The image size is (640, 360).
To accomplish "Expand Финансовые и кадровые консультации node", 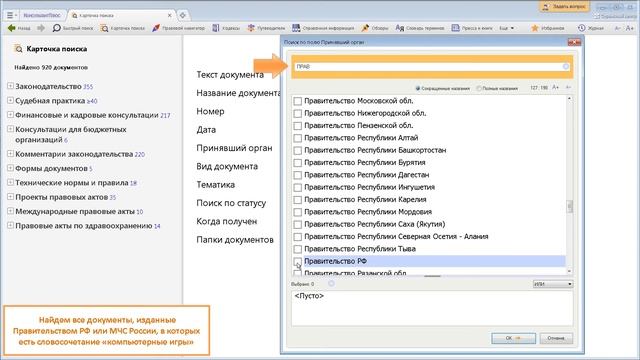I will tap(10, 115).
